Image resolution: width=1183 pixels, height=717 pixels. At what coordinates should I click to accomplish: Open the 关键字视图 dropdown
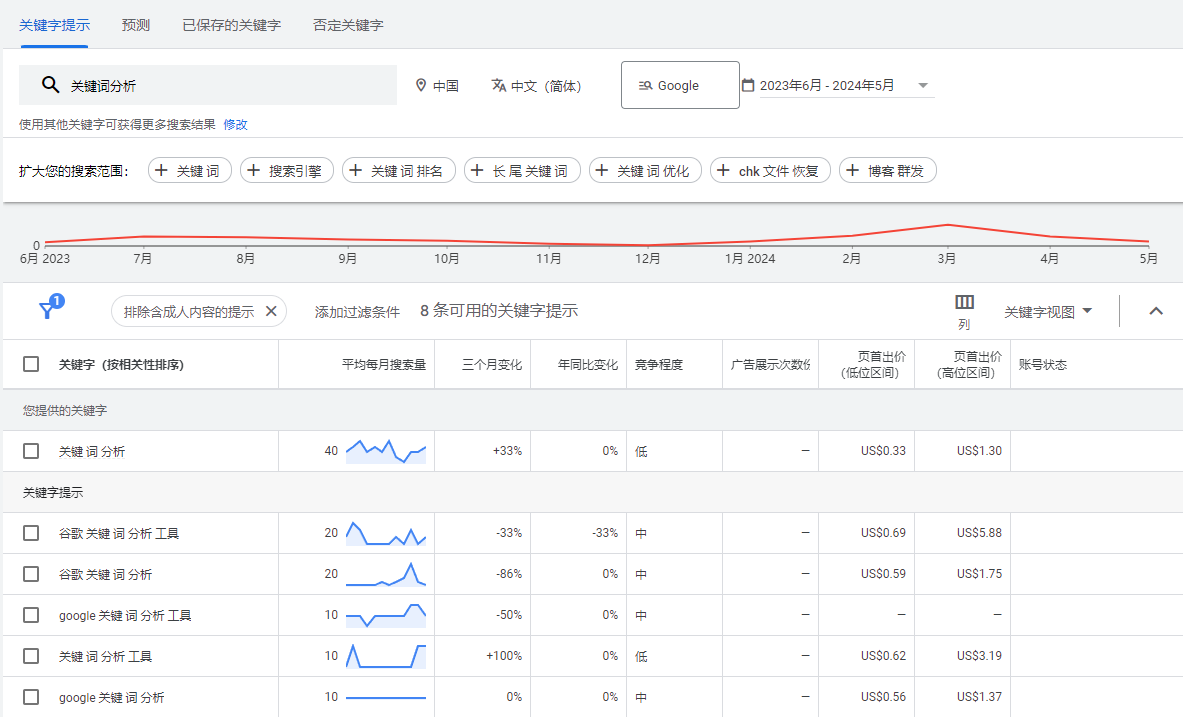coord(1048,312)
